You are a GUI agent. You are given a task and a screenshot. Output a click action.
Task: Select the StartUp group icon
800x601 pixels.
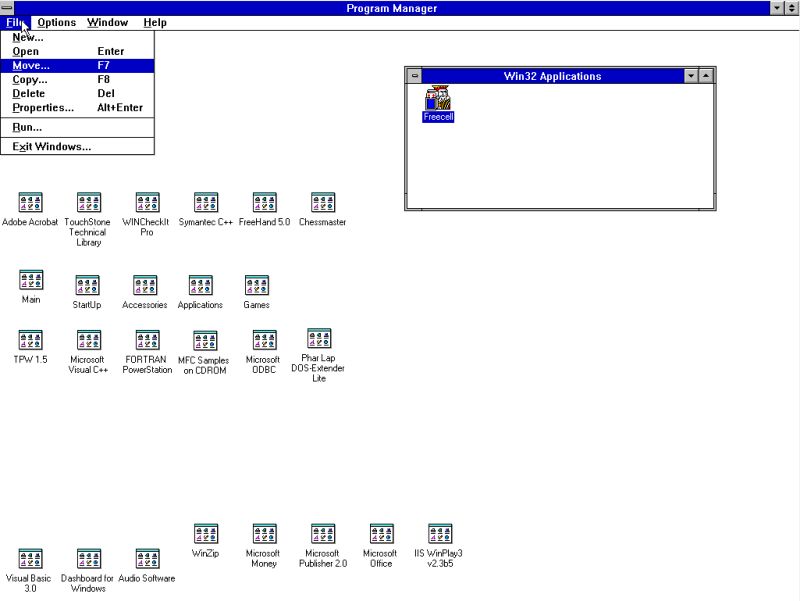coord(87,285)
